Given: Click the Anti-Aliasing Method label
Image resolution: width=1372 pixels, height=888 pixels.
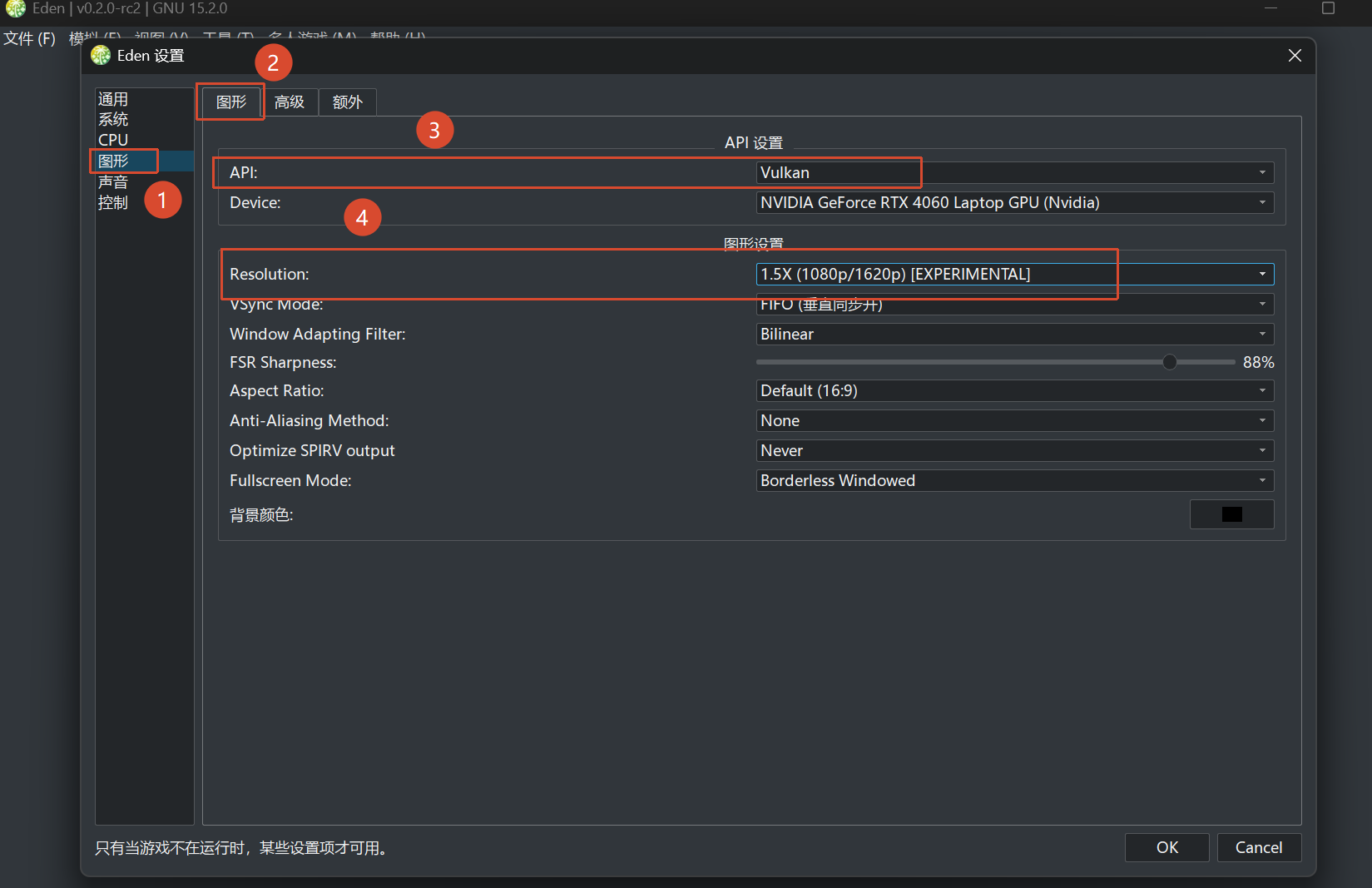Looking at the screenshot, I should [309, 420].
